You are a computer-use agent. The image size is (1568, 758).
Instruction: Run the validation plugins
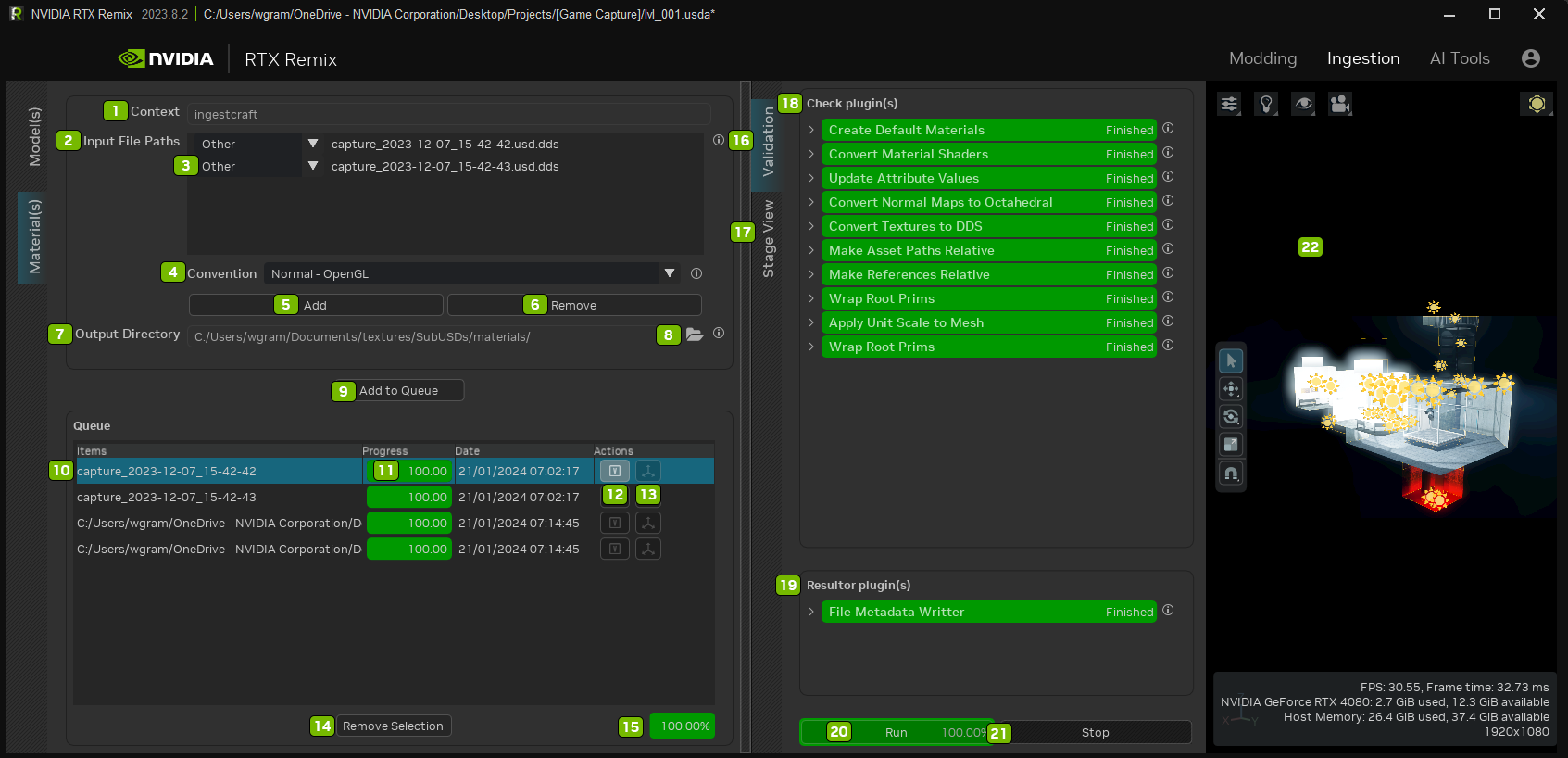coord(897,732)
